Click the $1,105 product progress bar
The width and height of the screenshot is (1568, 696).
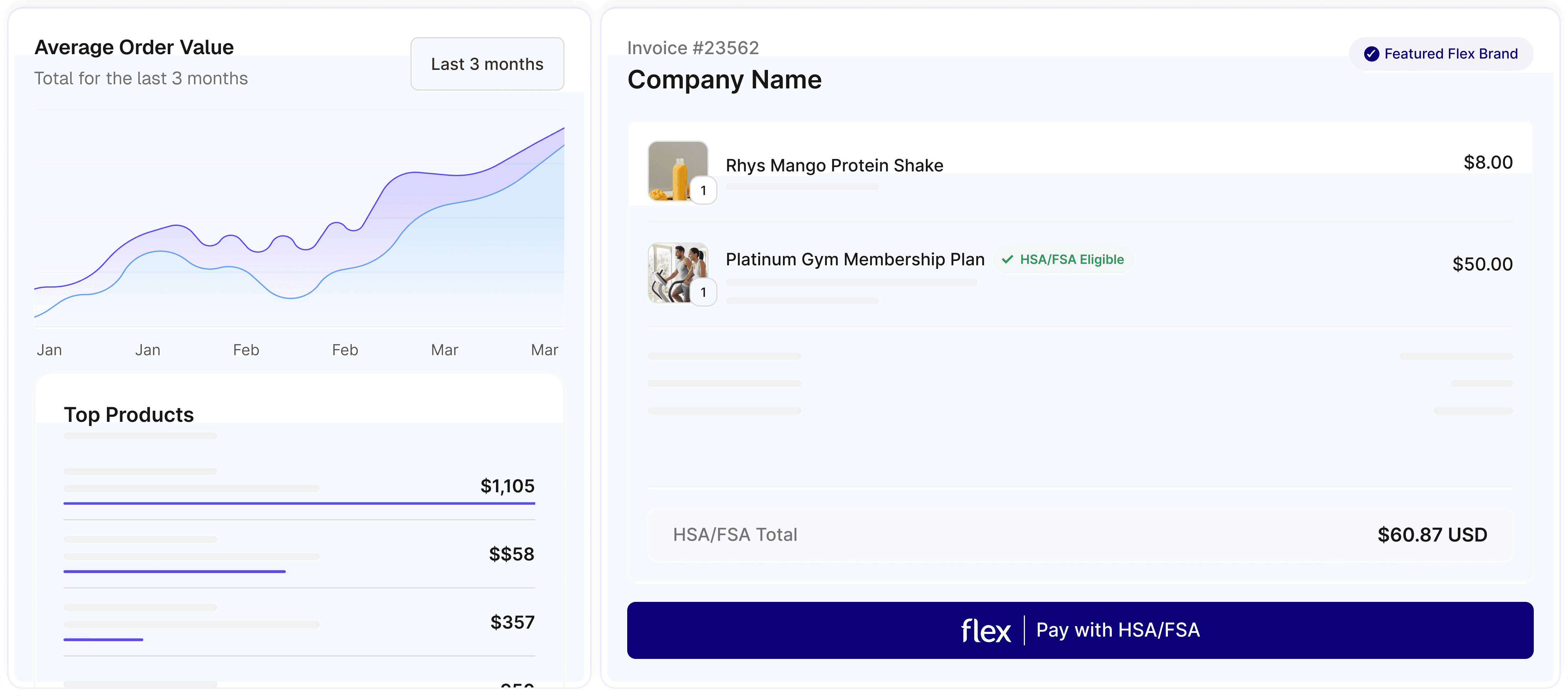(299, 503)
